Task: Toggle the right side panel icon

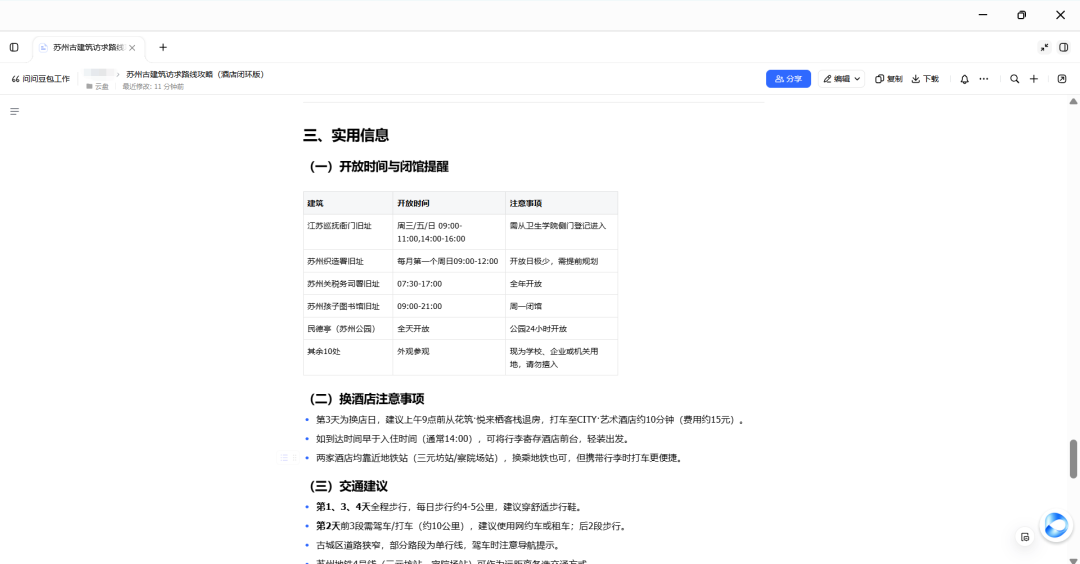Action: (x=1063, y=48)
